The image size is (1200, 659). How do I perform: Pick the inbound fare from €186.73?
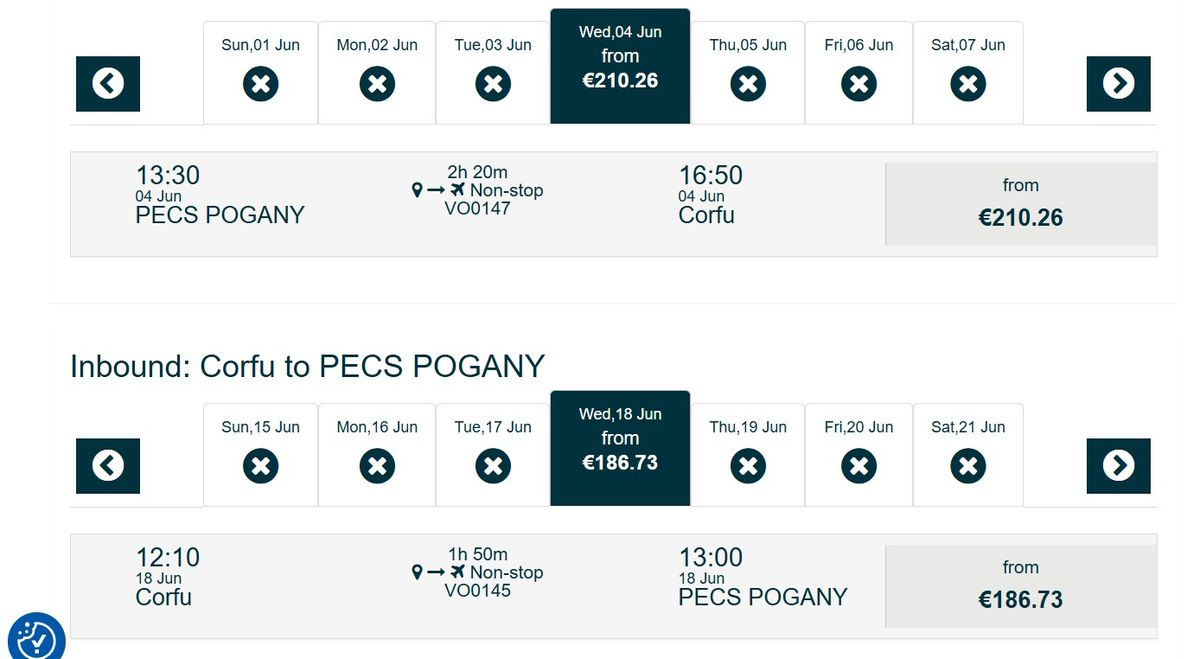click(x=1021, y=586)
